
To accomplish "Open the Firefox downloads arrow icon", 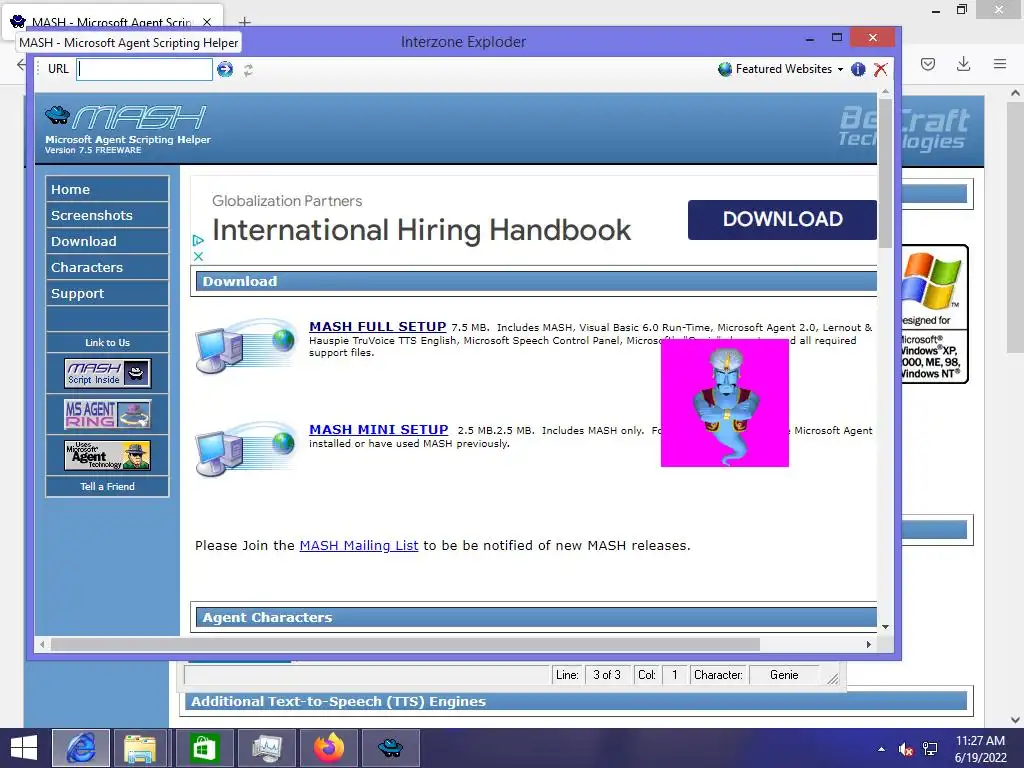I will coord(963,64).
